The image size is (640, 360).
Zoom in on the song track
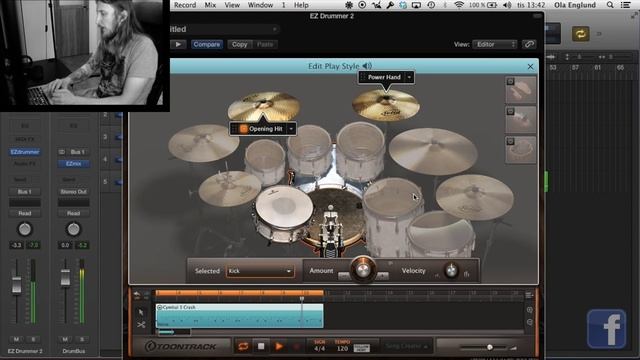(x=529, y=310)
